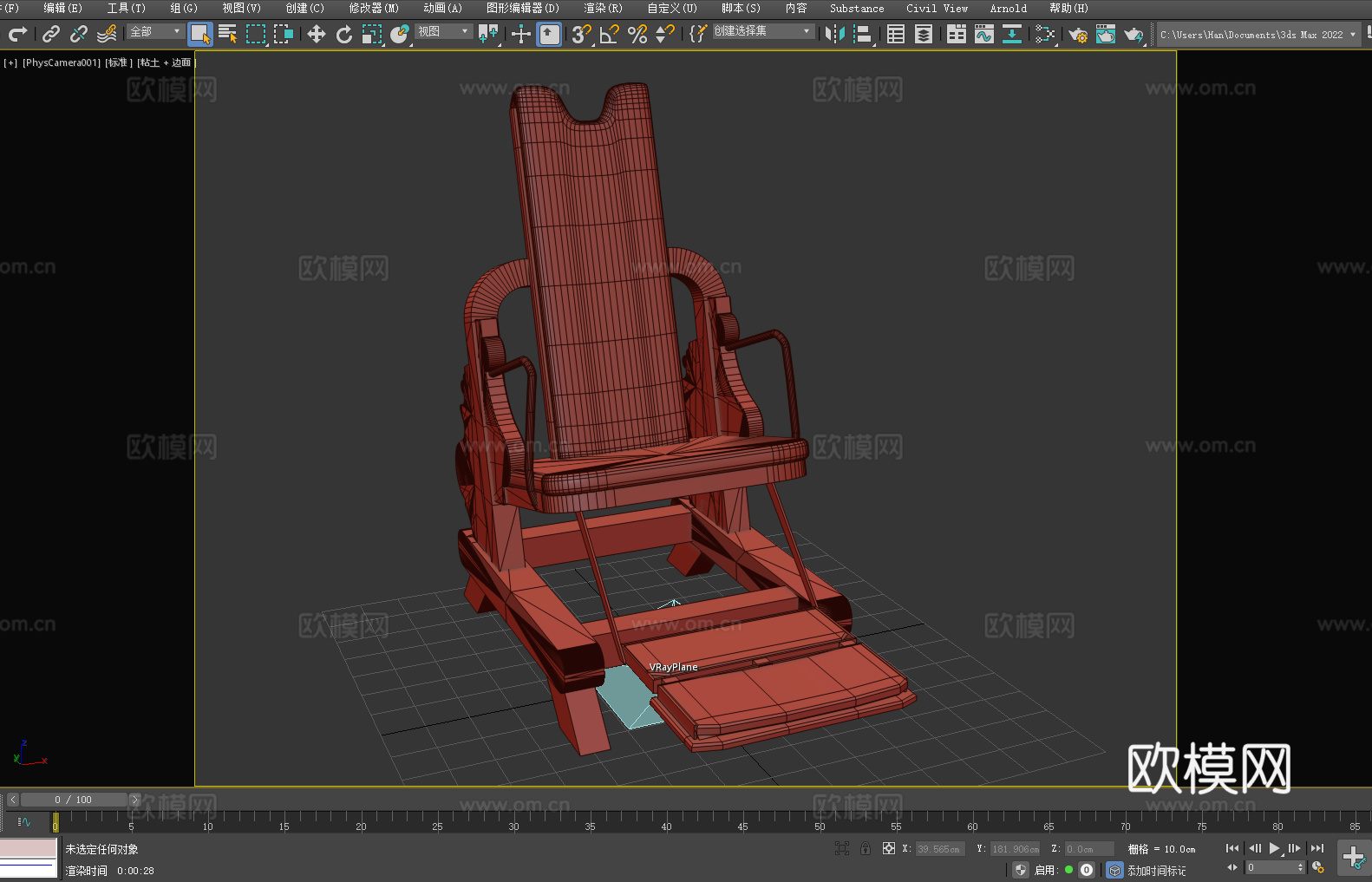The image size is (1372, 882).
Task: Open the 修改器(M) menu
Action: click(x=374, y=8)
